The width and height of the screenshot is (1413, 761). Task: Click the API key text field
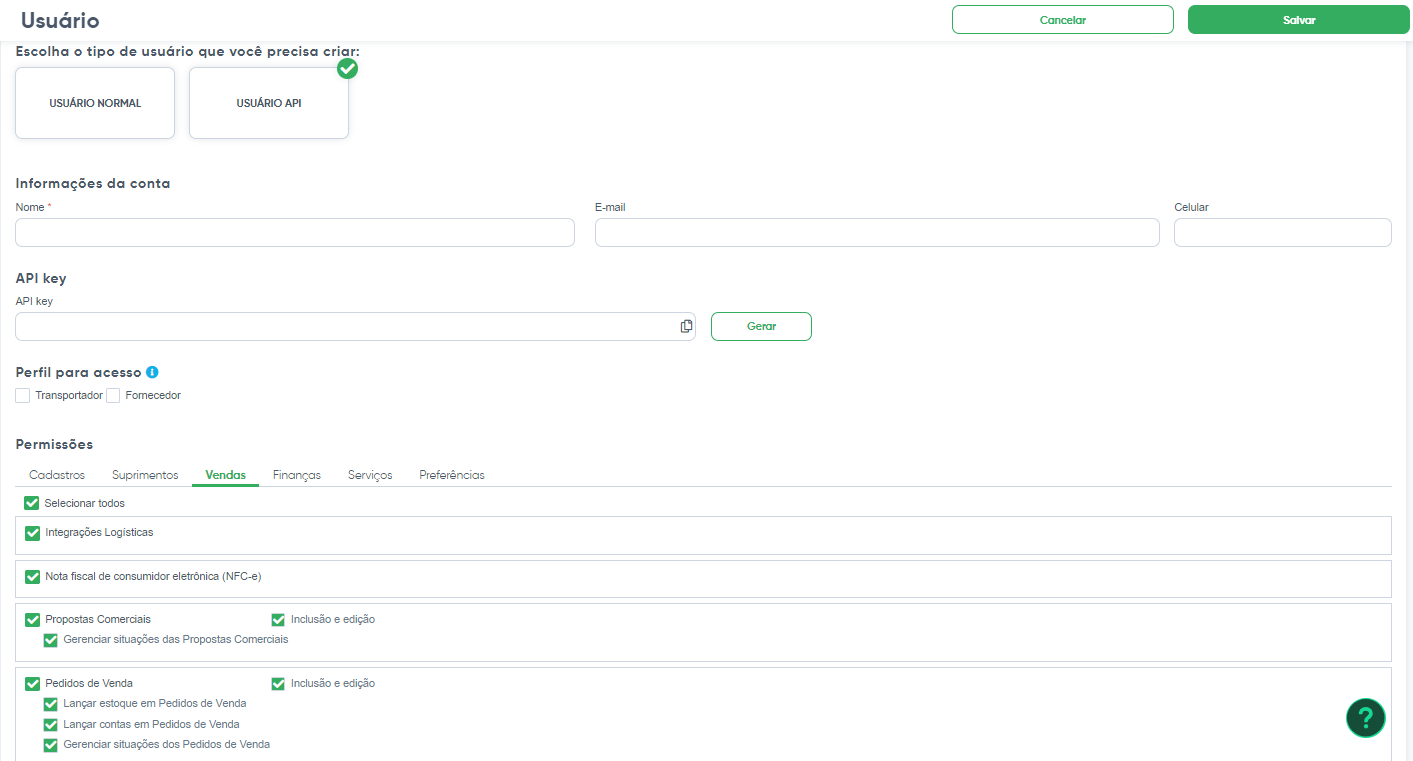[355, 327]
